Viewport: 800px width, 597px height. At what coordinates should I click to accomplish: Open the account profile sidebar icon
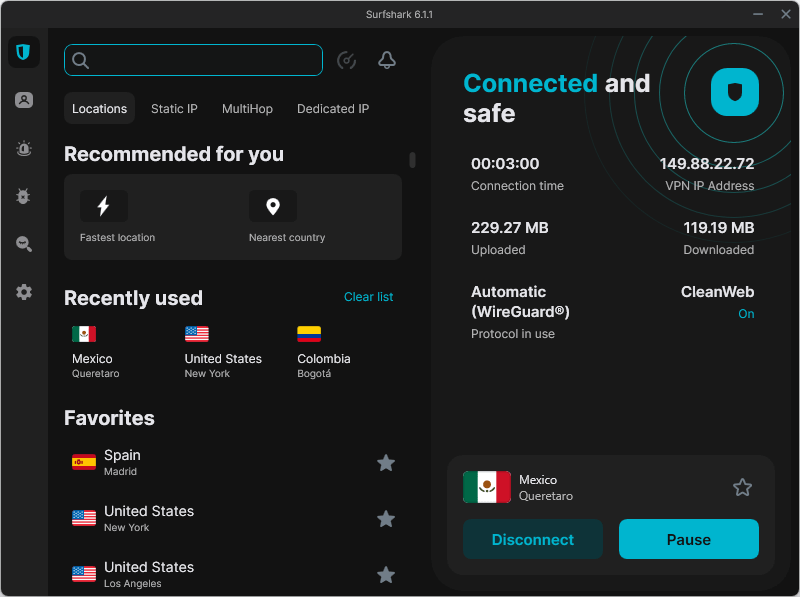[x=23, y=100]
